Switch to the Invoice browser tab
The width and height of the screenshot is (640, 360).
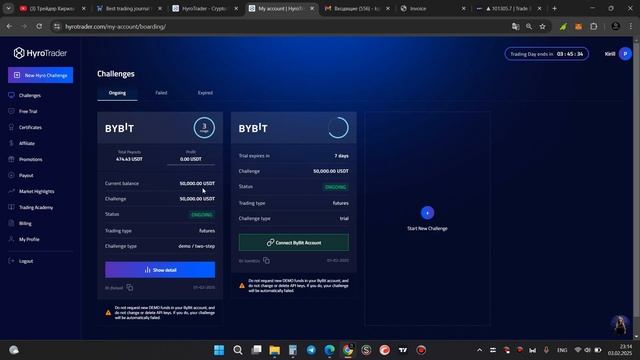coord(433,9)
